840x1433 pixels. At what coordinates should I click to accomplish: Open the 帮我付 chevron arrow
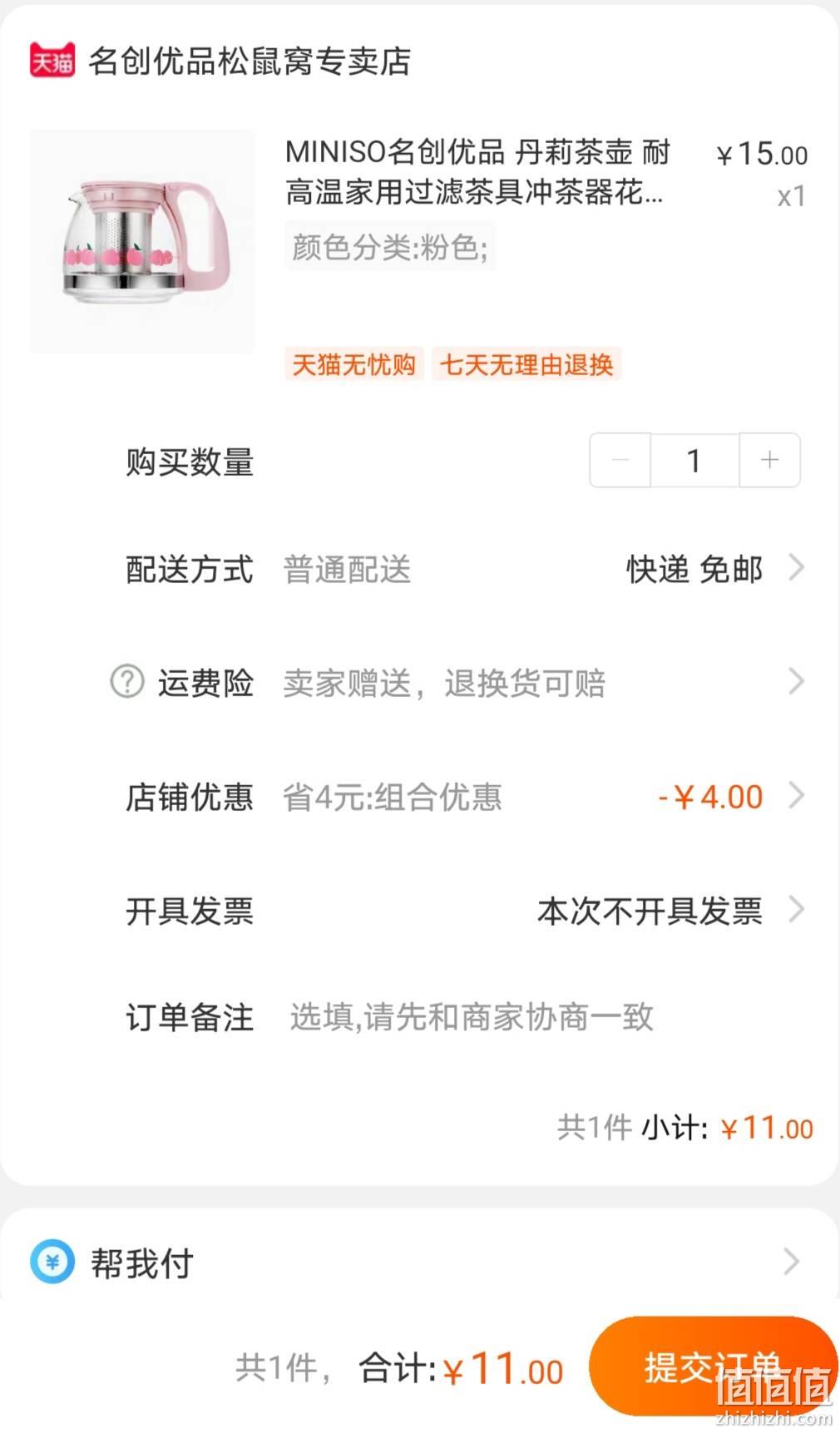point(792,1263)
